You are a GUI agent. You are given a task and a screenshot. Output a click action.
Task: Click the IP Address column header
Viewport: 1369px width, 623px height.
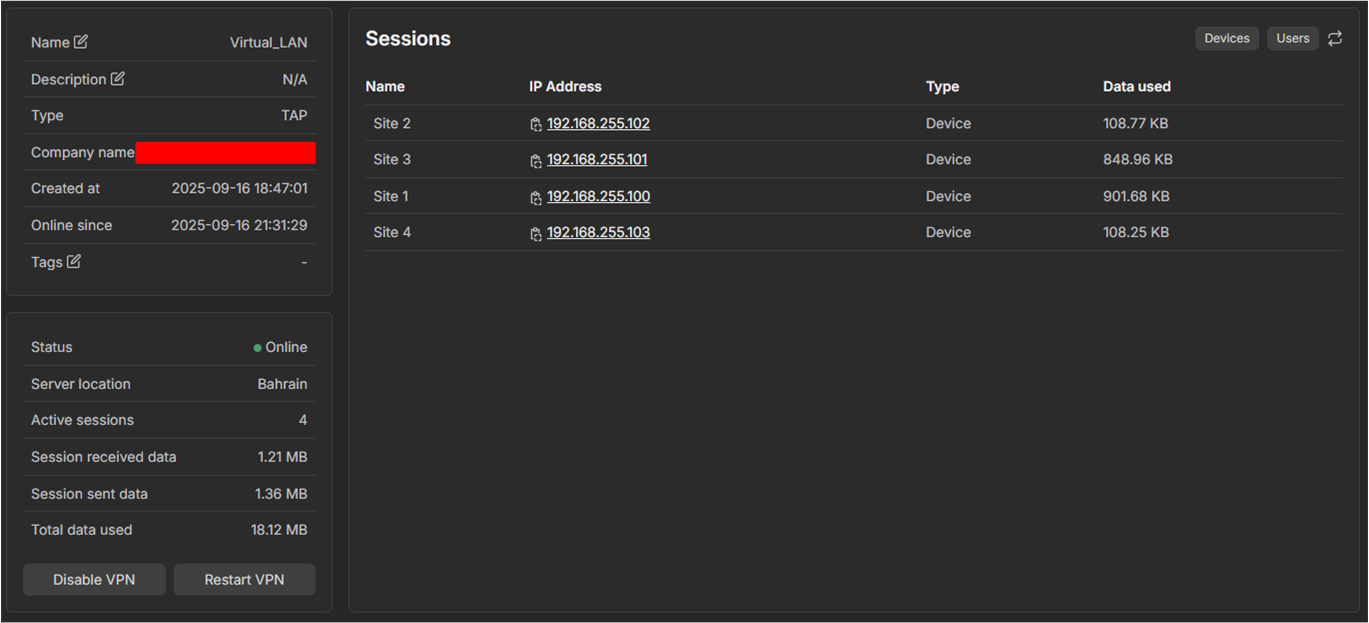click(565, 87)
